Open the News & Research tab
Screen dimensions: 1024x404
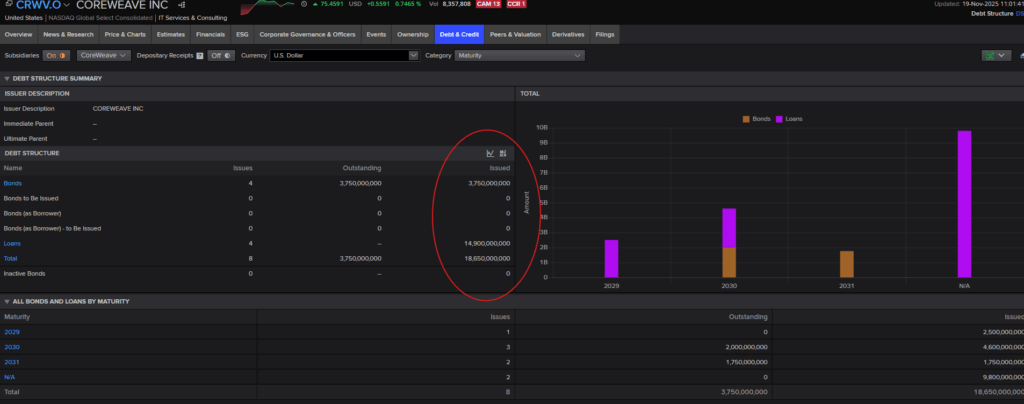click(x=69, y=35)
